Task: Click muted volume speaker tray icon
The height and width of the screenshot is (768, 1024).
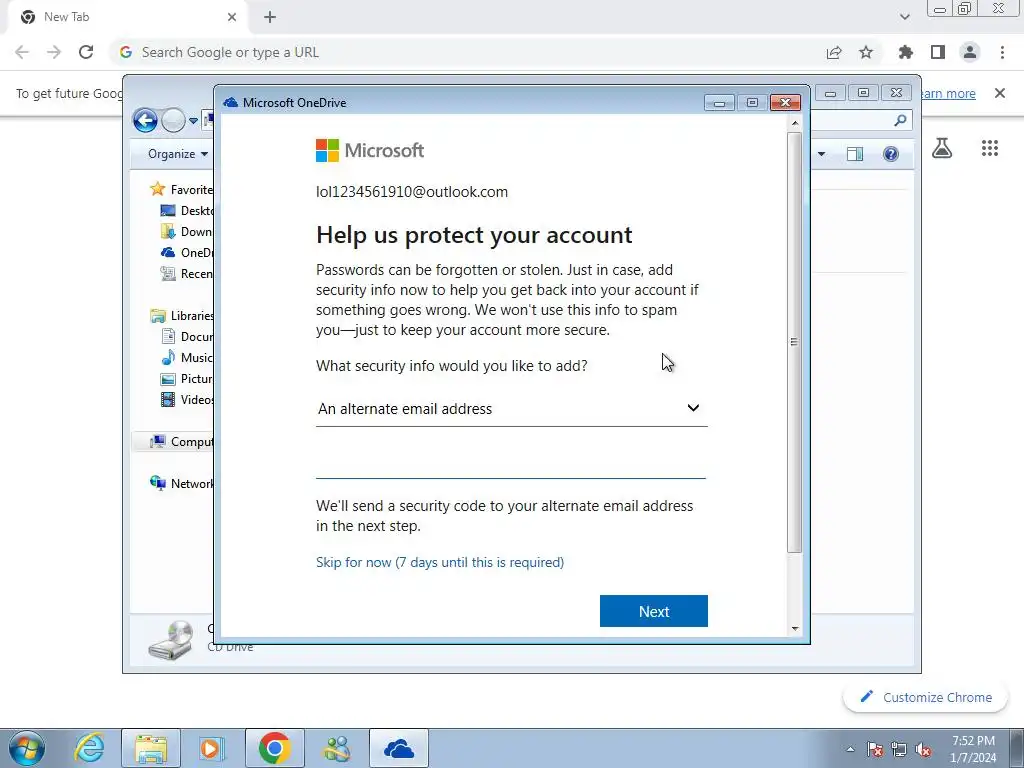Action: pos(923,749)
